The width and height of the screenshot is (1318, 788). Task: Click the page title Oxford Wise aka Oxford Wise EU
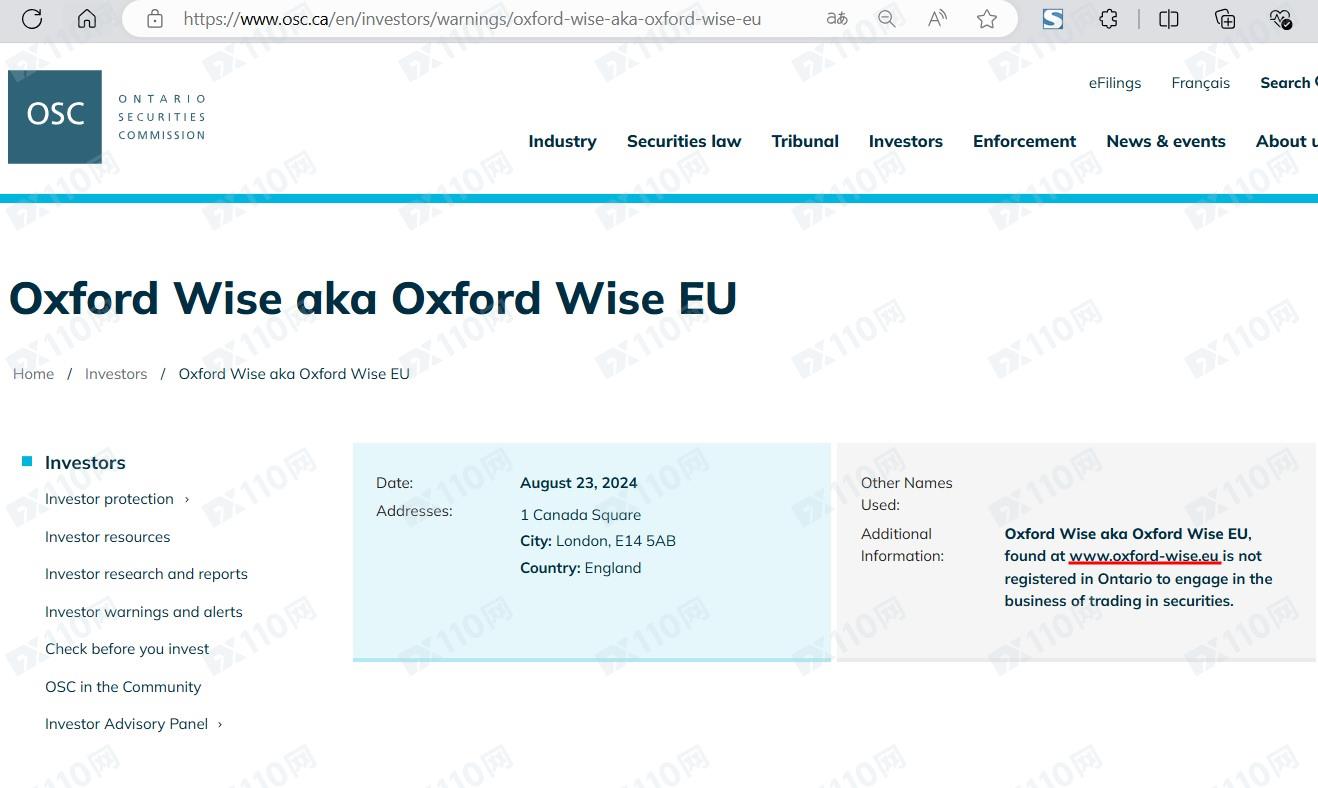(373, 298)
